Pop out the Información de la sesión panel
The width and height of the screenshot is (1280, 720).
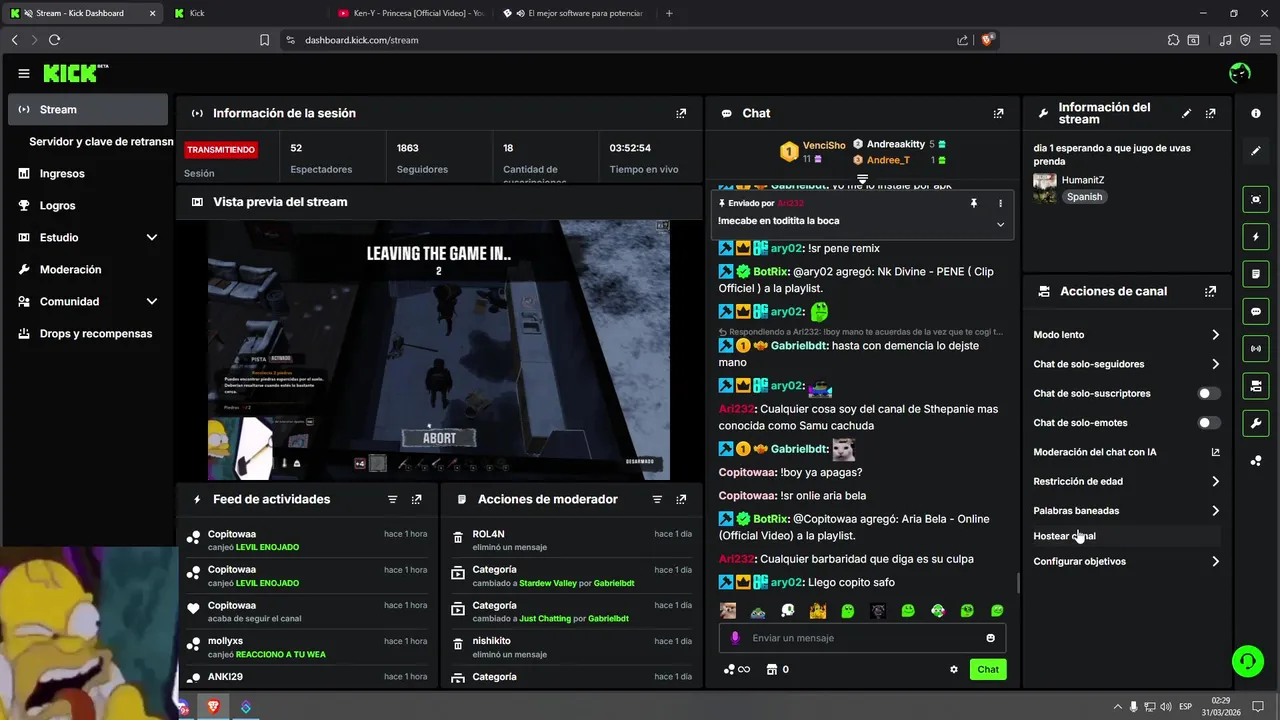pyautogui.click(x=681, y=114)
